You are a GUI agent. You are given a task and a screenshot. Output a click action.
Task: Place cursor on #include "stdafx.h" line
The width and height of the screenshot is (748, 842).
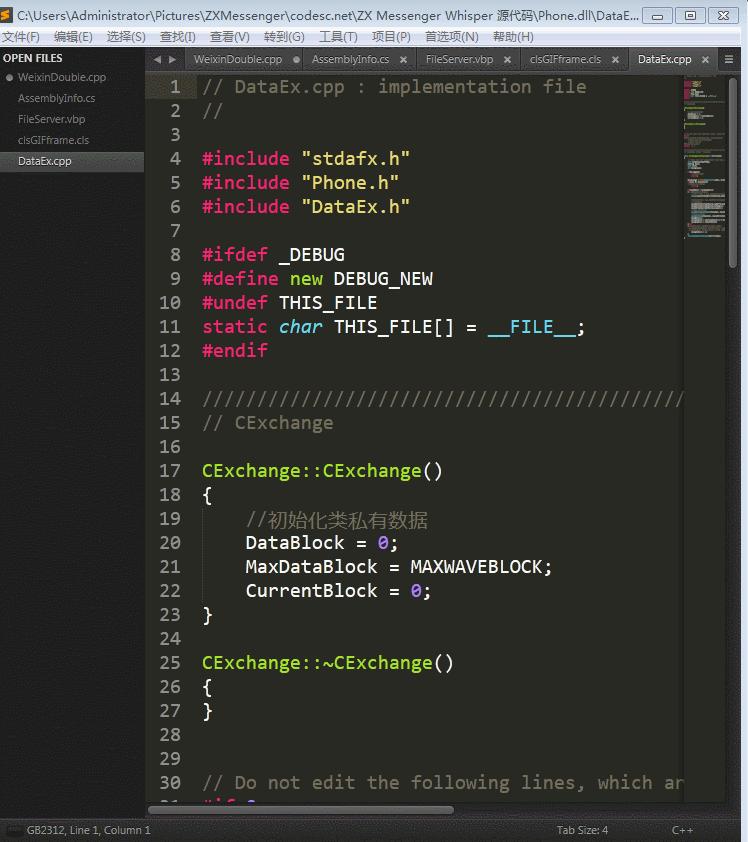306,159
